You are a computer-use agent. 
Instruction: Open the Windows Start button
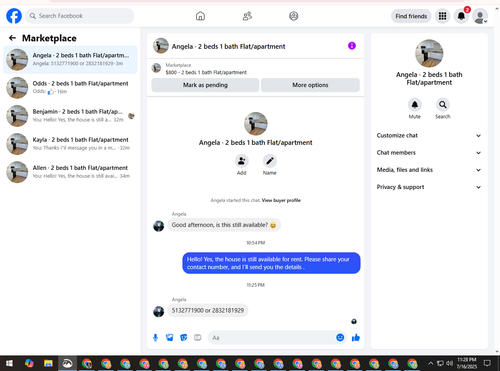(x=9, y=363)
